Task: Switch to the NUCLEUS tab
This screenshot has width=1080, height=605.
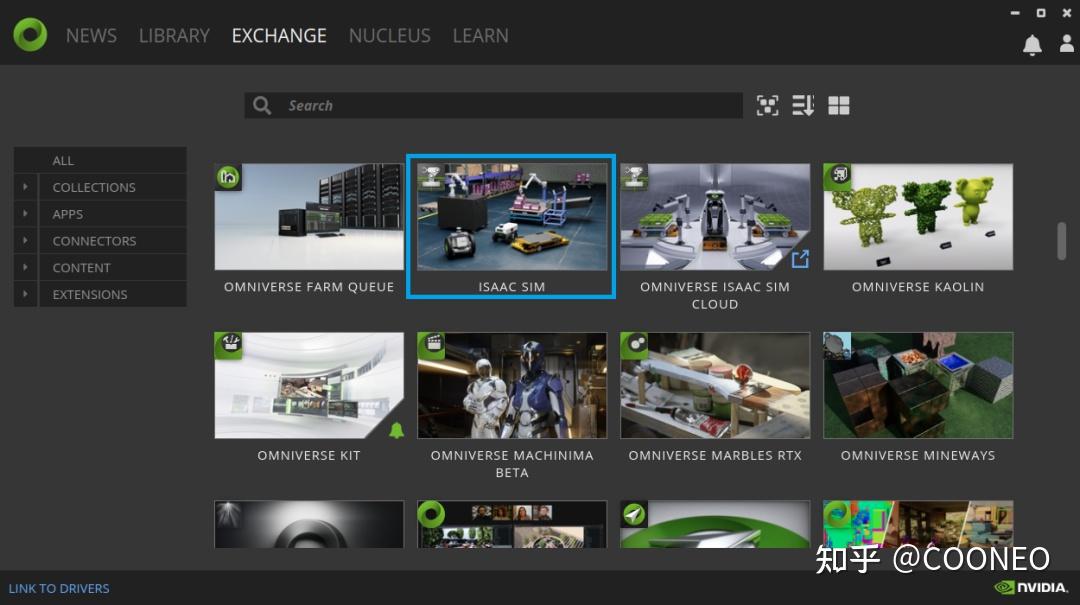Action: pos(389,35)
